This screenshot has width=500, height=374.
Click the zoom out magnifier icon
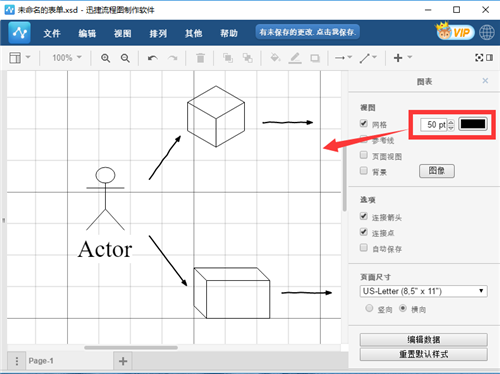[x=125, y=58]
